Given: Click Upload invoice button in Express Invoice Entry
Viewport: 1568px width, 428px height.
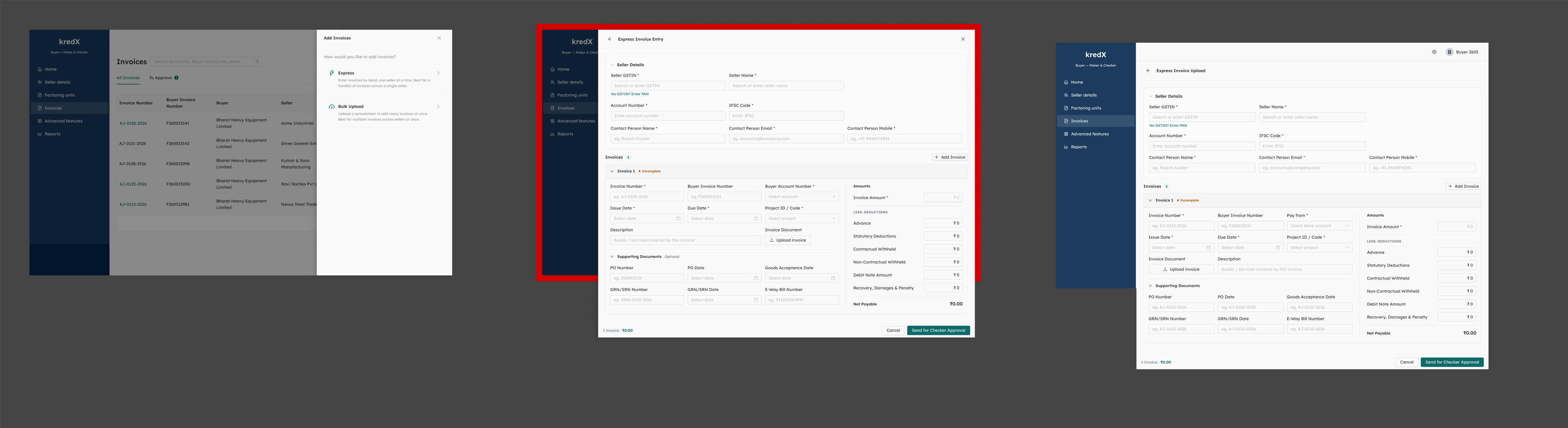Looking at the screenshot, I should (788, 241).
